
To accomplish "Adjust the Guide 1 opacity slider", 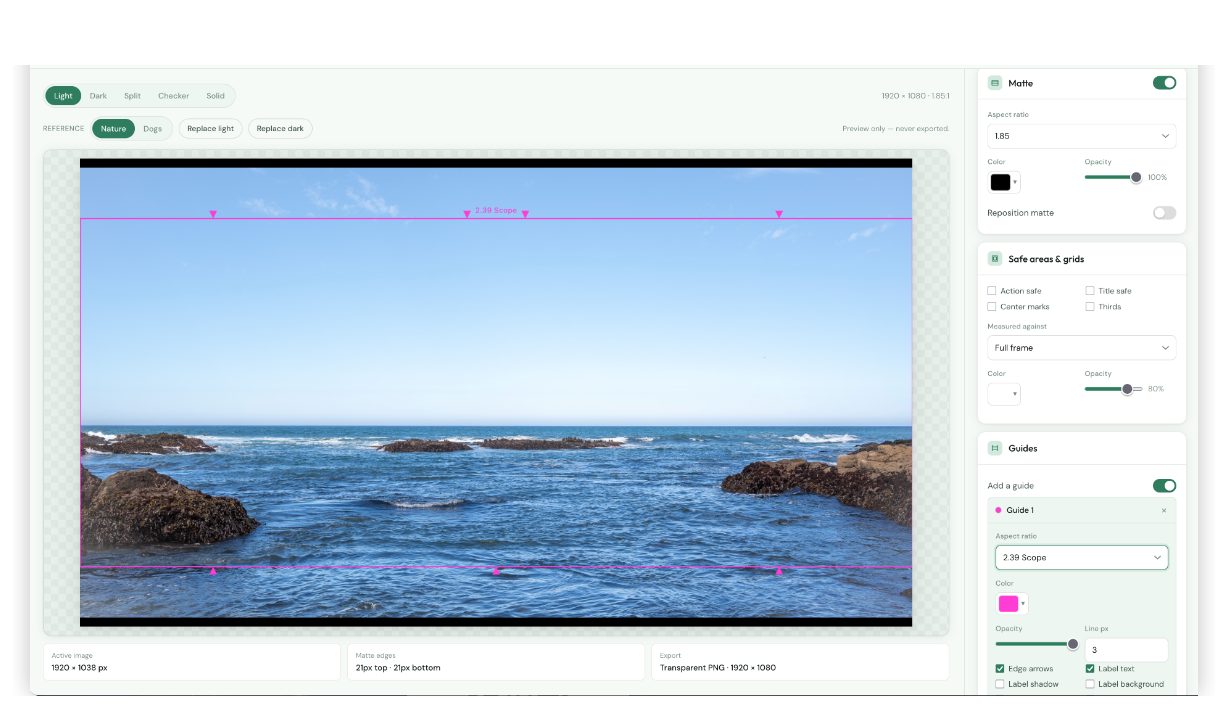I will [1037, 644].
